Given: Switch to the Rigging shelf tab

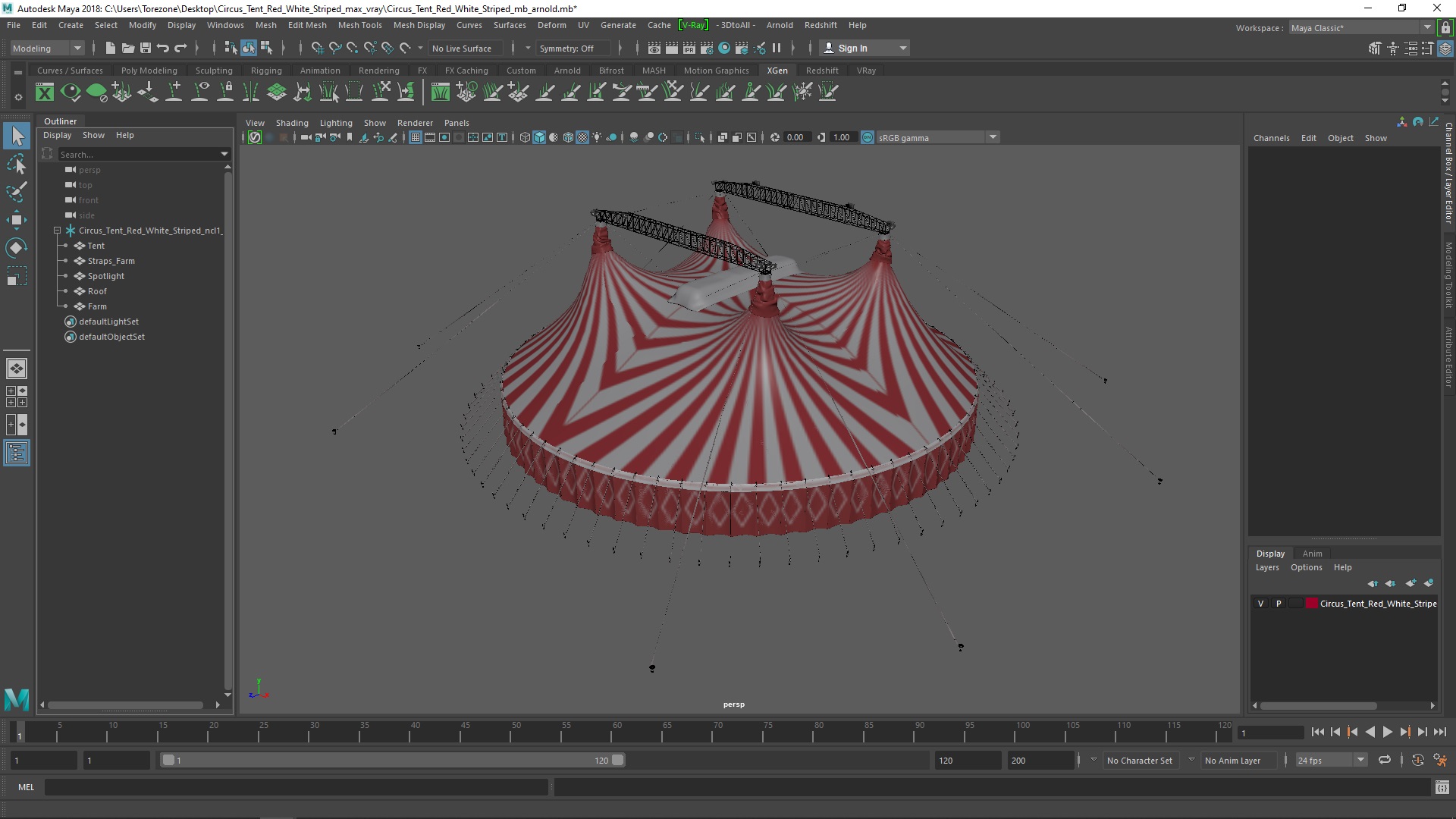Looking at the screenshot, I should click(266, 71).
